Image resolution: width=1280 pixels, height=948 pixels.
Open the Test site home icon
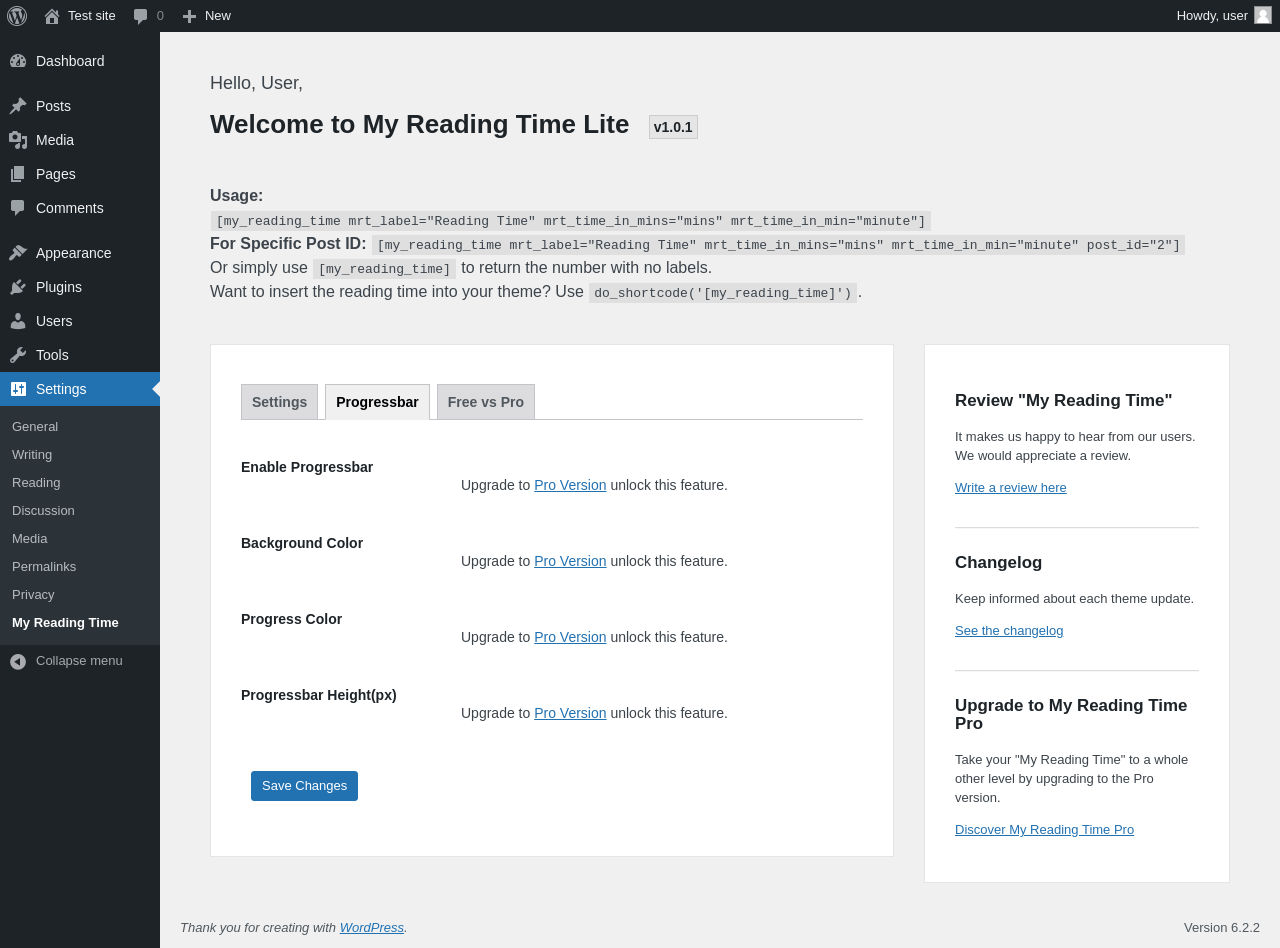point(52,16)
